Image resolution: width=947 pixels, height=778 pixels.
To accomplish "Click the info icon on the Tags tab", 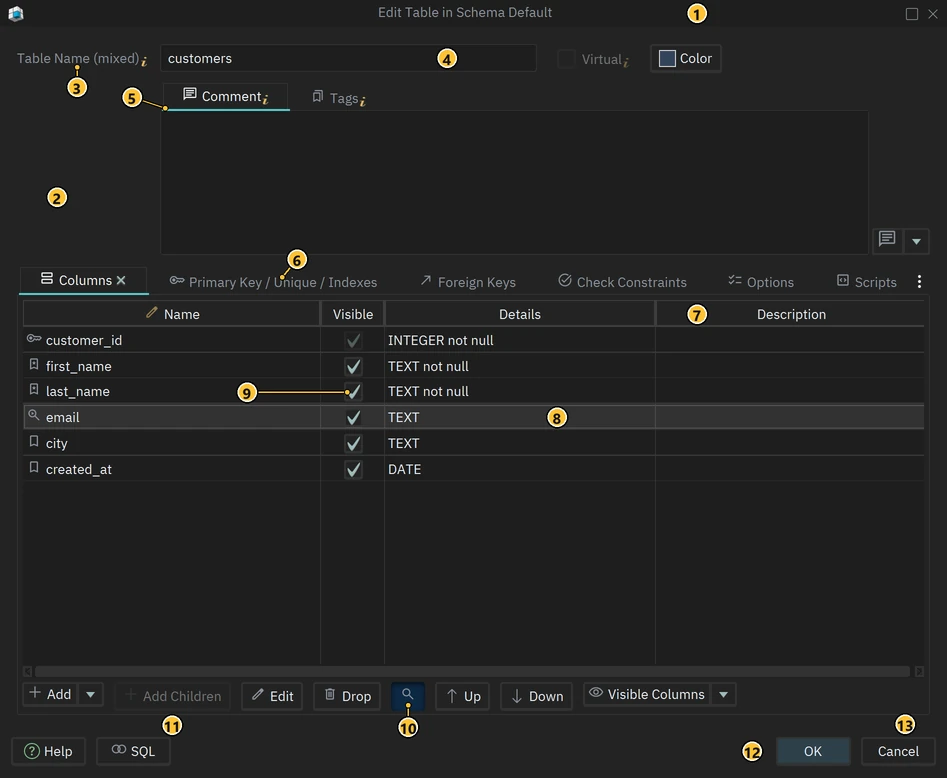I will coord(362,101).
